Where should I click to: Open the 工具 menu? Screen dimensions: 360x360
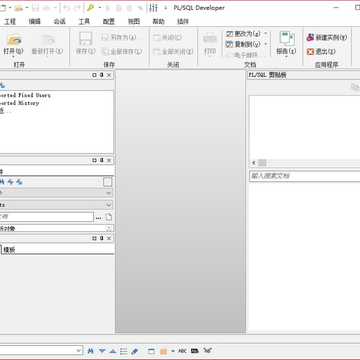[x=84, y=22]
